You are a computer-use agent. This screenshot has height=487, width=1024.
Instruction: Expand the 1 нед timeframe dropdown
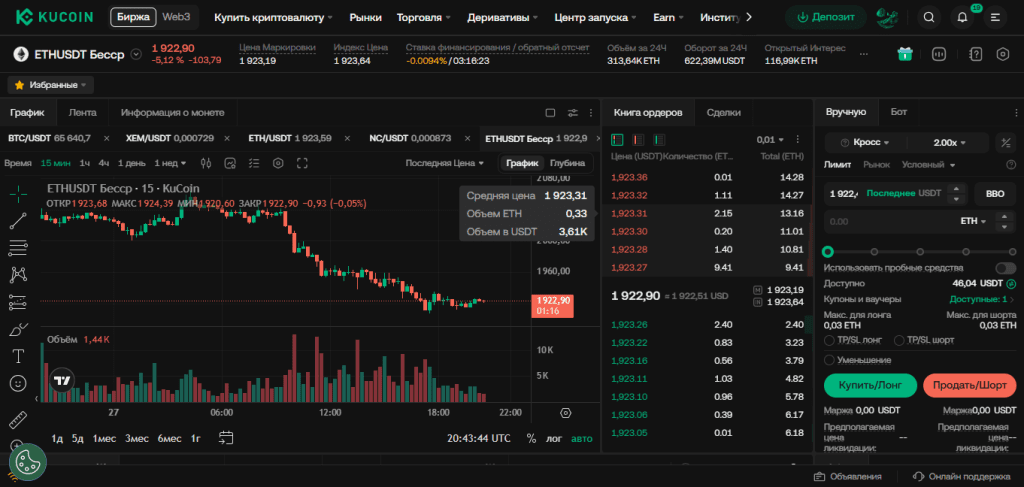coord(170,163)
